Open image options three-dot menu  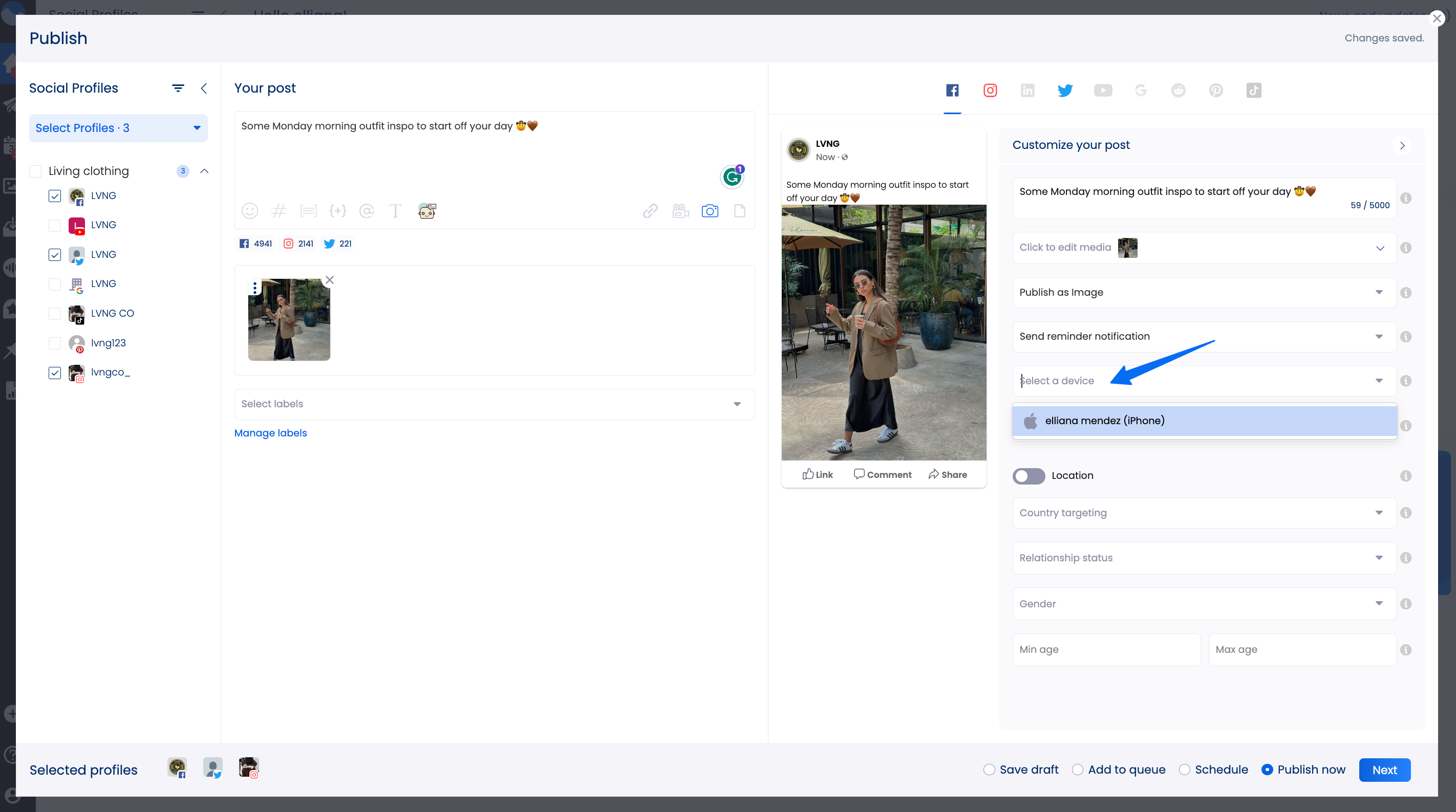[x=255, y=288]
